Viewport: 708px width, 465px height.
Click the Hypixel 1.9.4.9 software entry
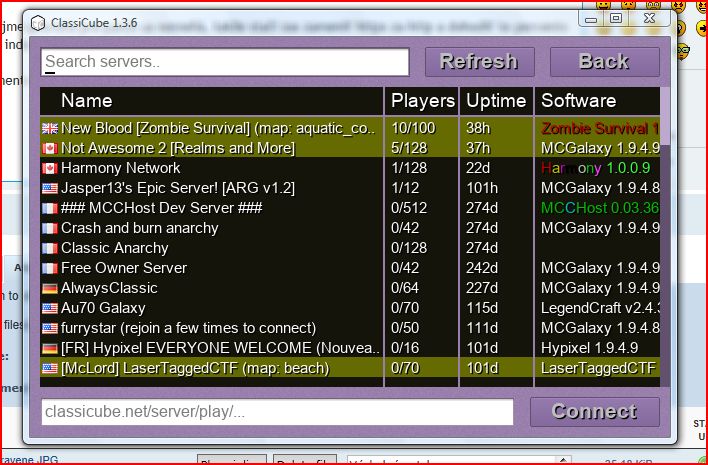(590, 348)
